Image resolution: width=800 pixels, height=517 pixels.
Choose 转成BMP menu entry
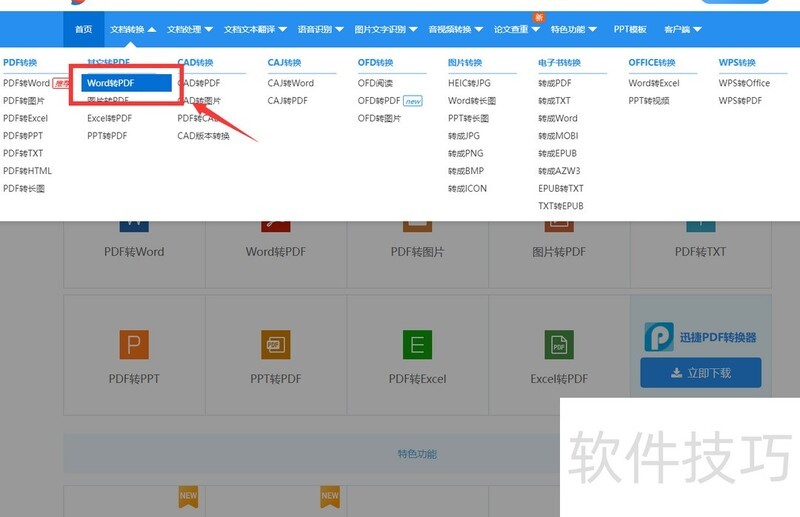click(465, 171)
